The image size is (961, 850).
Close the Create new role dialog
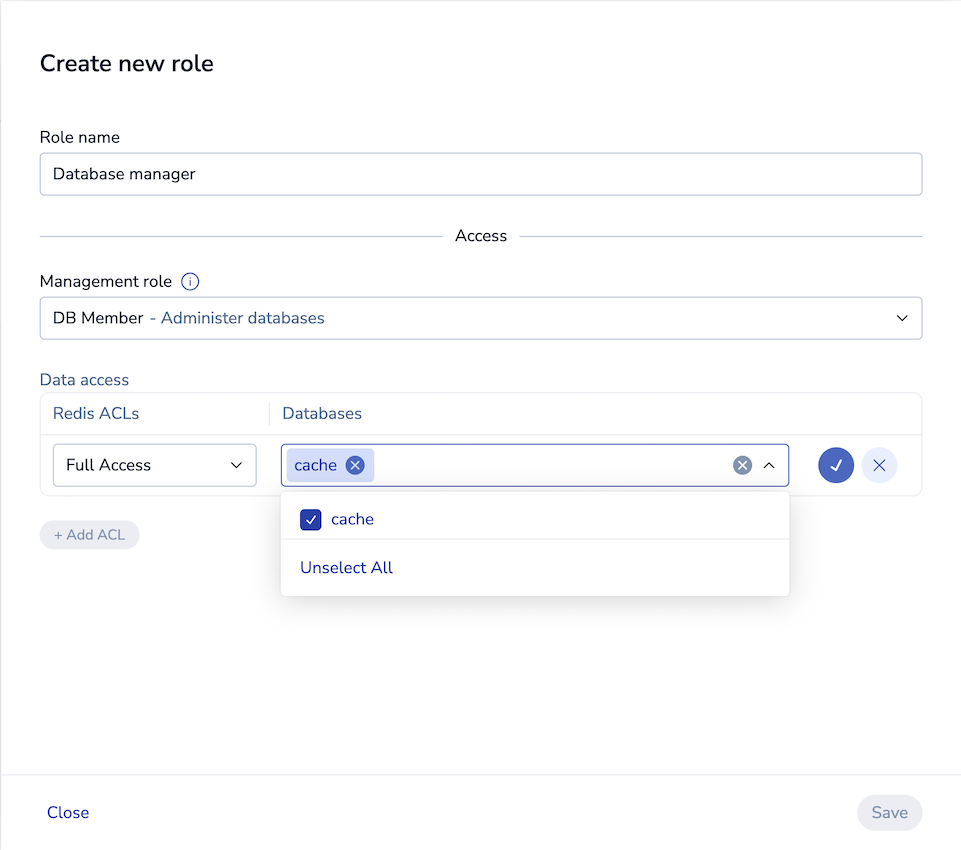(x=67, y=812)
